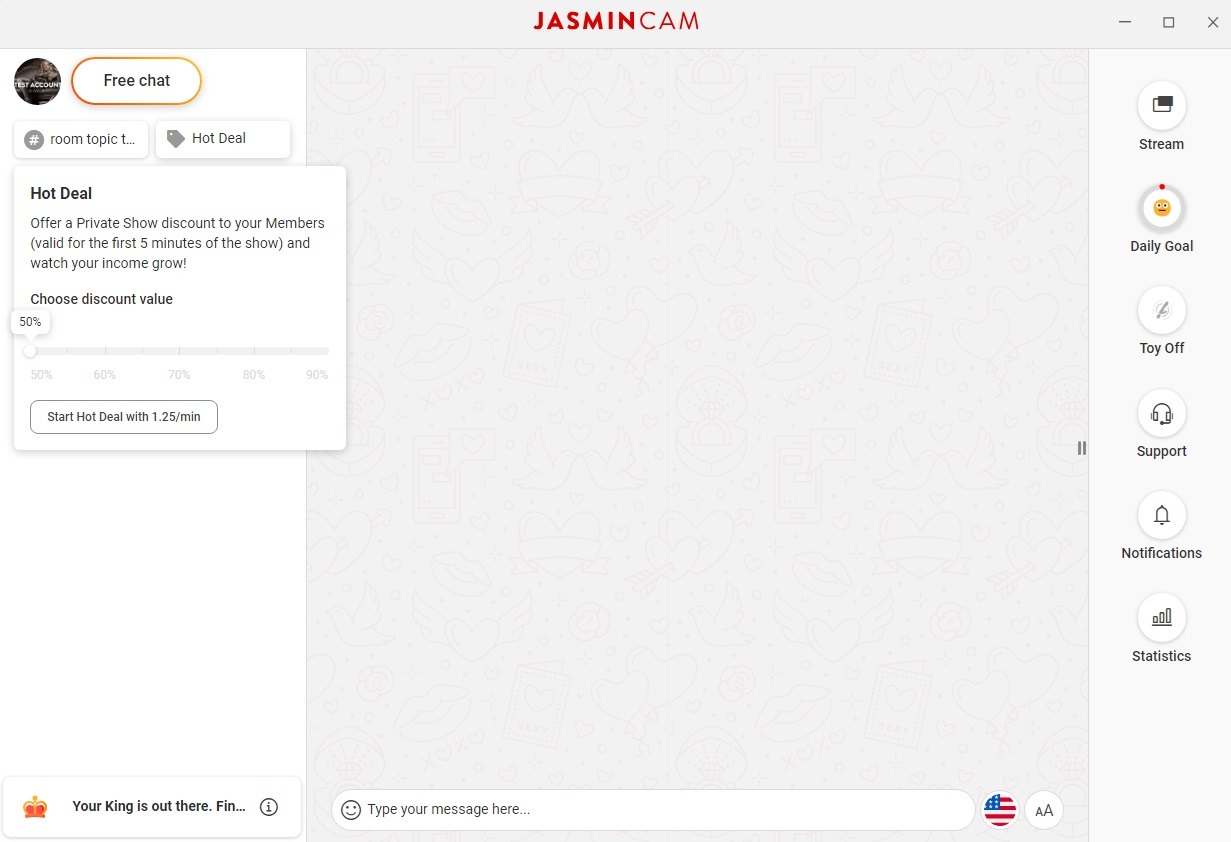This screenshot has height=842, width=1231.
Task: Focus the Type your message here field
Action: click(653, 810)
